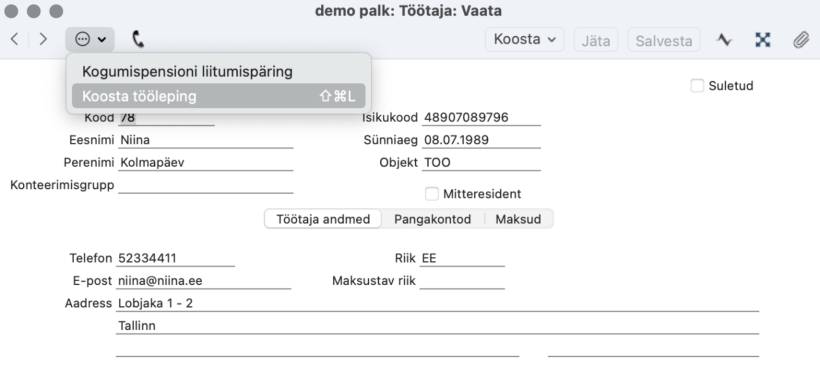Screen dimensions: 820x366
Task: Go to the next employee record arrow
Action: coord(43,39)
